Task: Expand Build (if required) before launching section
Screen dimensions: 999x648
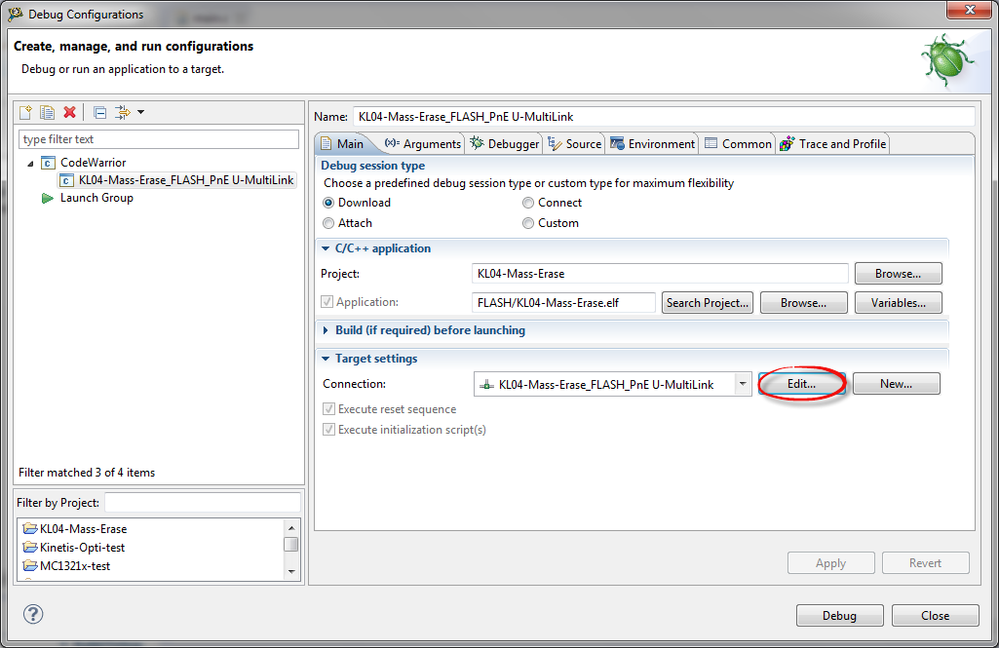Action: [x=326, y=330]
